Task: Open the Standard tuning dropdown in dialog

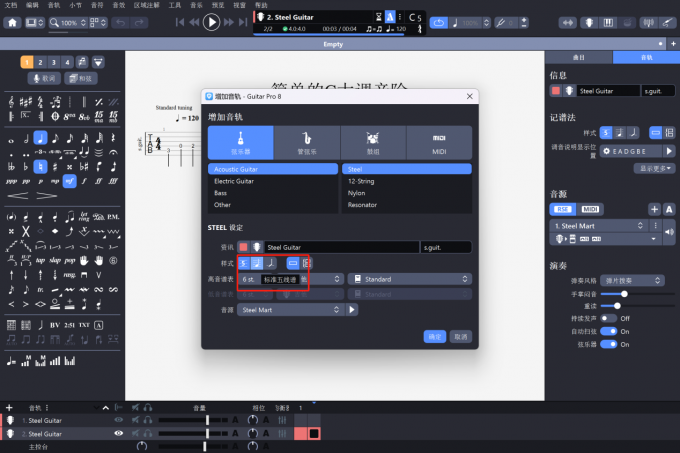Action: 408,279
